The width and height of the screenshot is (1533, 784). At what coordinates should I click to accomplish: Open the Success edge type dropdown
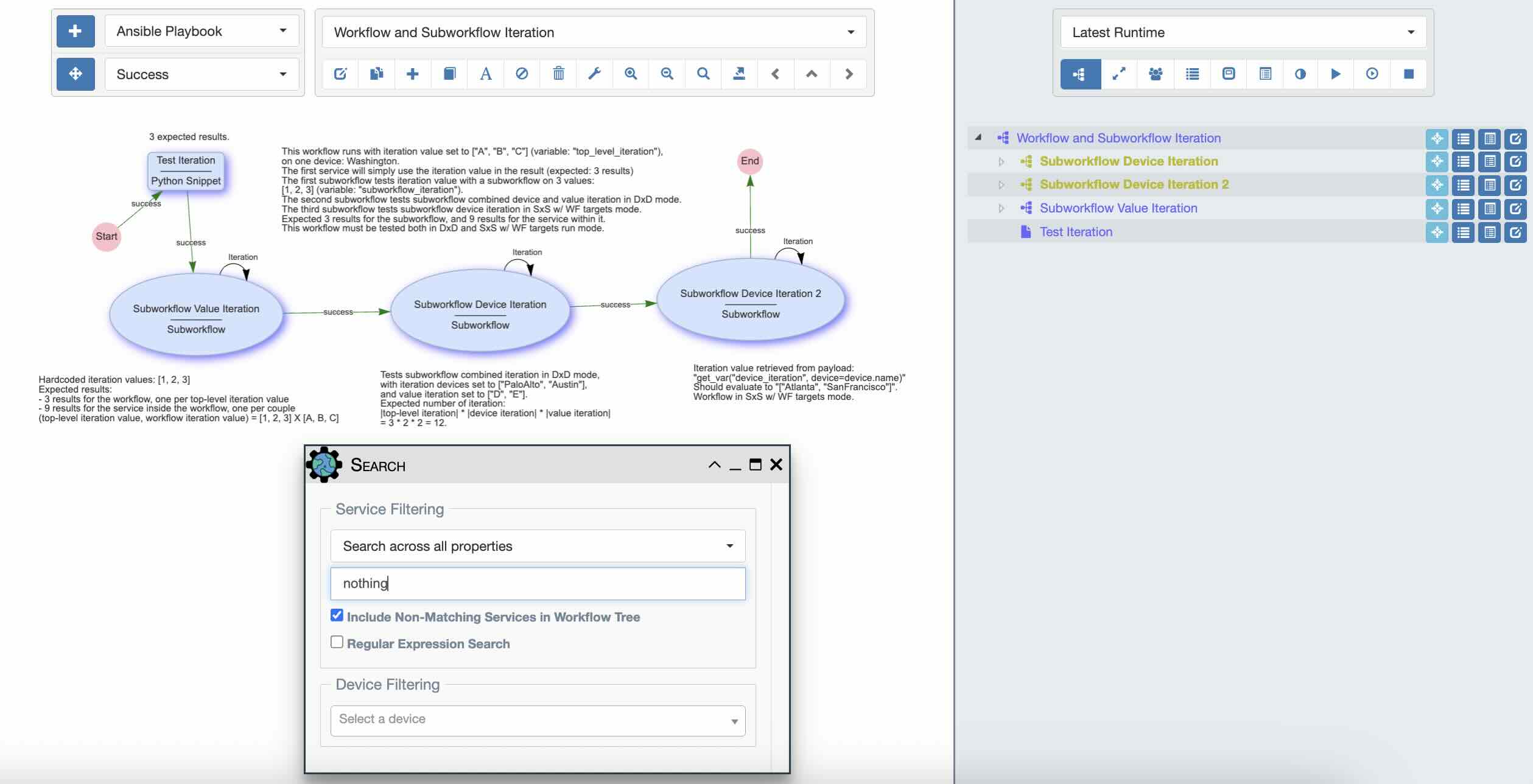coord(202,74)
